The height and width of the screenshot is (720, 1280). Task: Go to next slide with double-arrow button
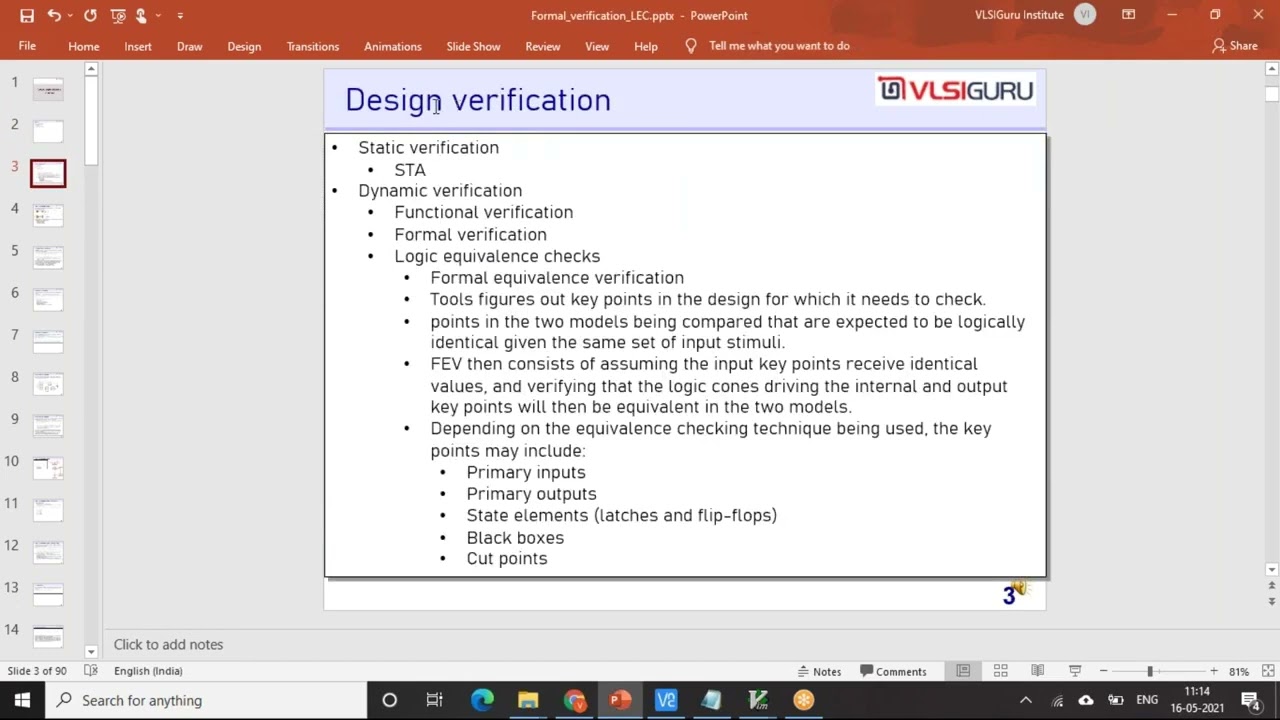pyautogui.click(x=1272, y=602)
